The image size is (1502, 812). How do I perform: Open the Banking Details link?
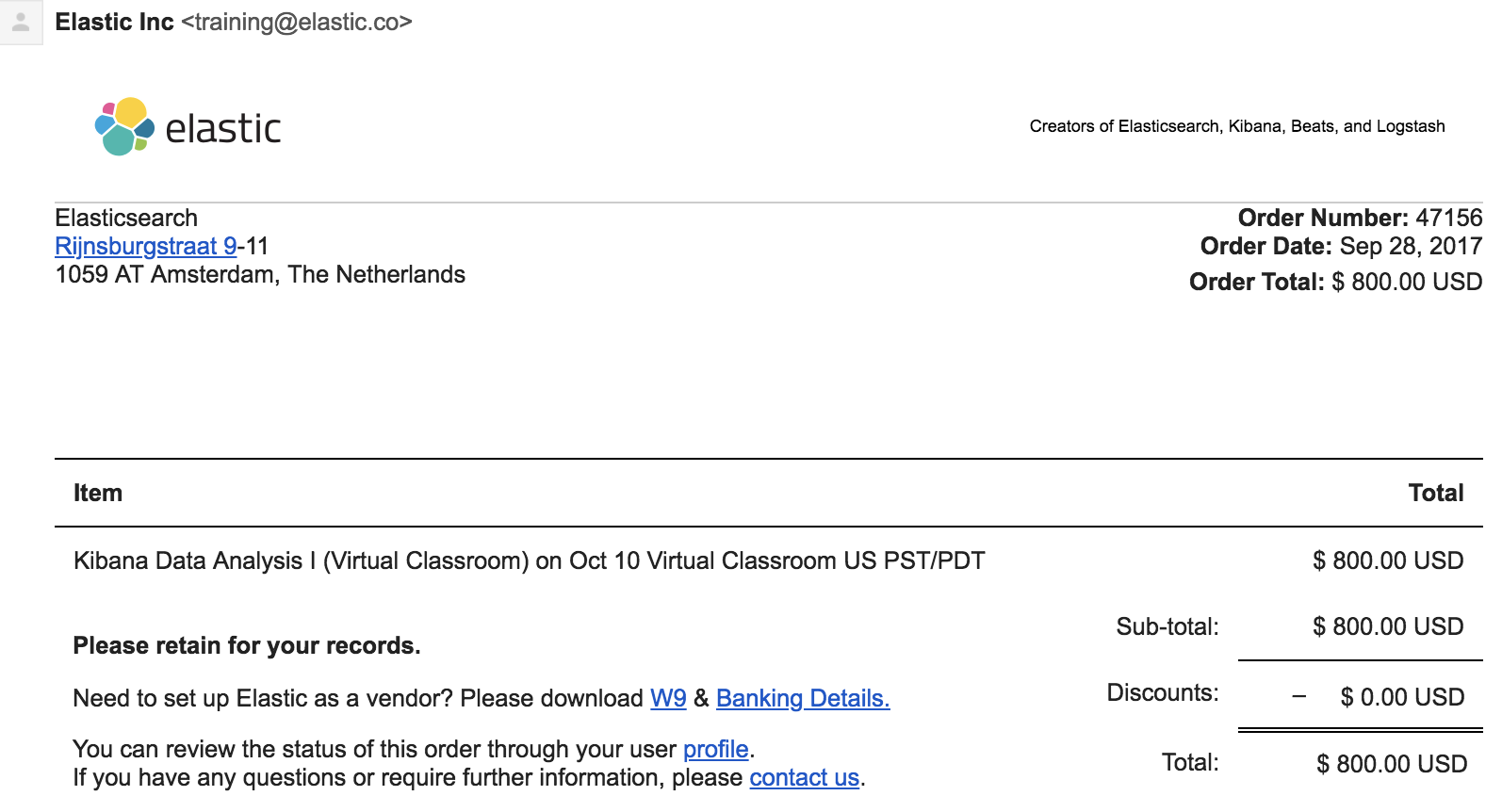[803, 698]
